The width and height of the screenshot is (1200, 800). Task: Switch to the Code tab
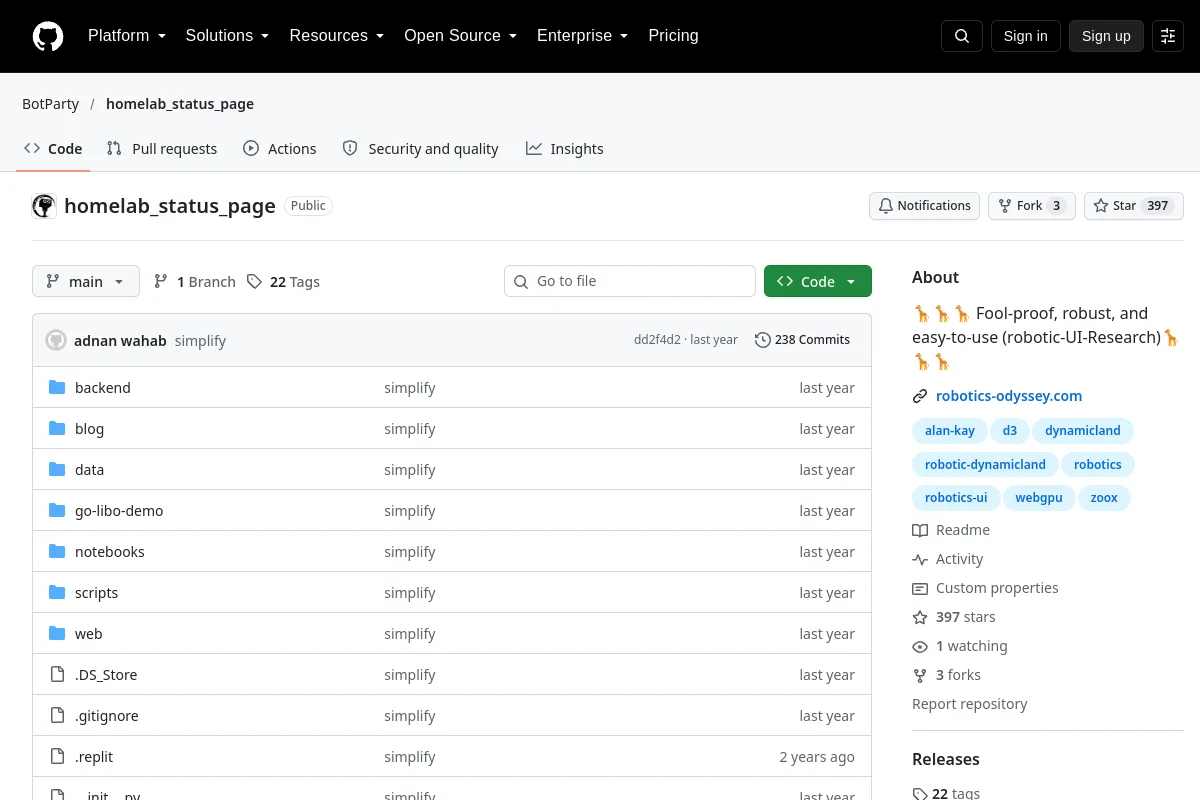(x=53, y=148)
